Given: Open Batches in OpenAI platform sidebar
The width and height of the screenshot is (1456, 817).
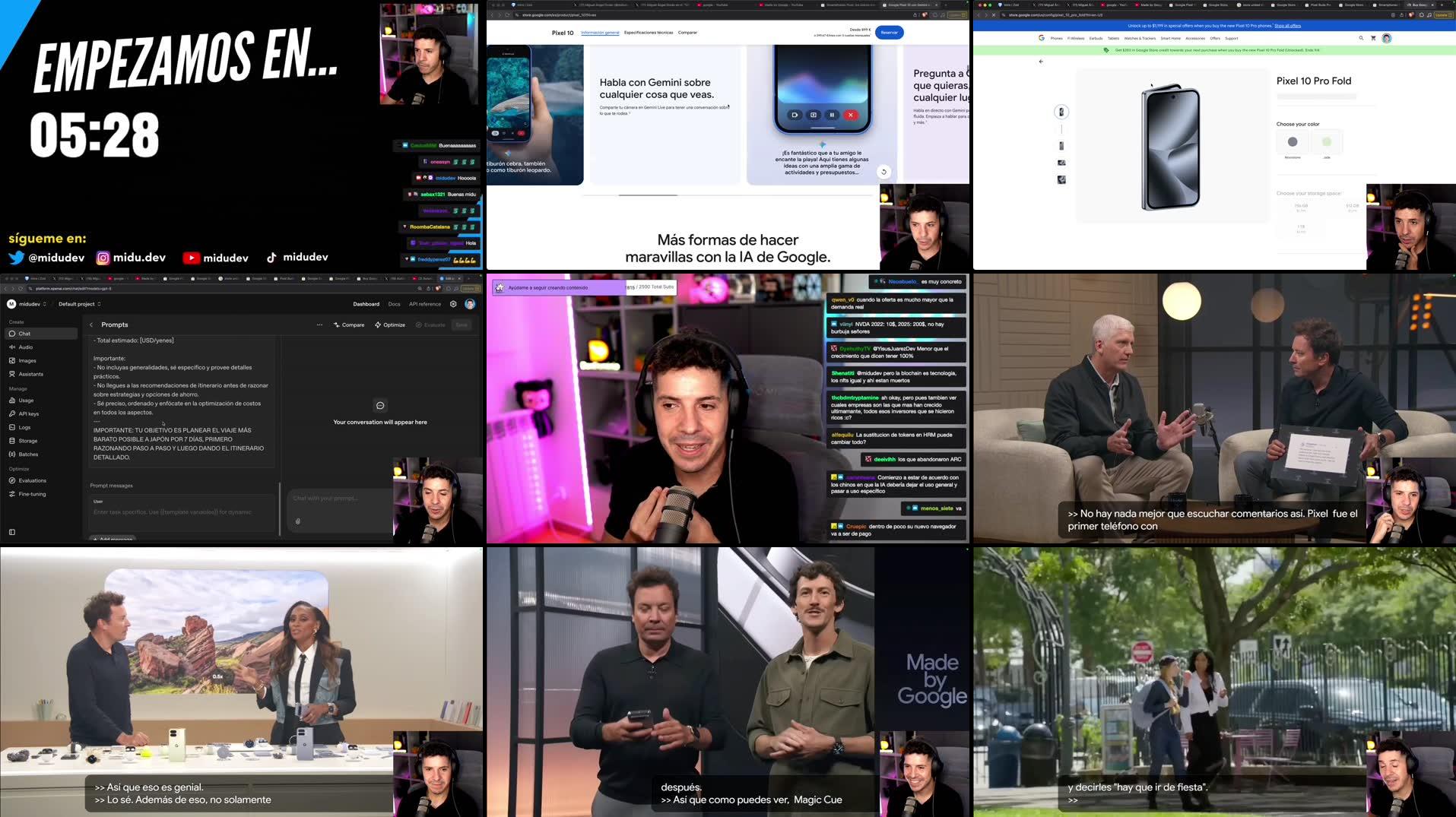Looking at the screenshot, I should click(42, 454).
